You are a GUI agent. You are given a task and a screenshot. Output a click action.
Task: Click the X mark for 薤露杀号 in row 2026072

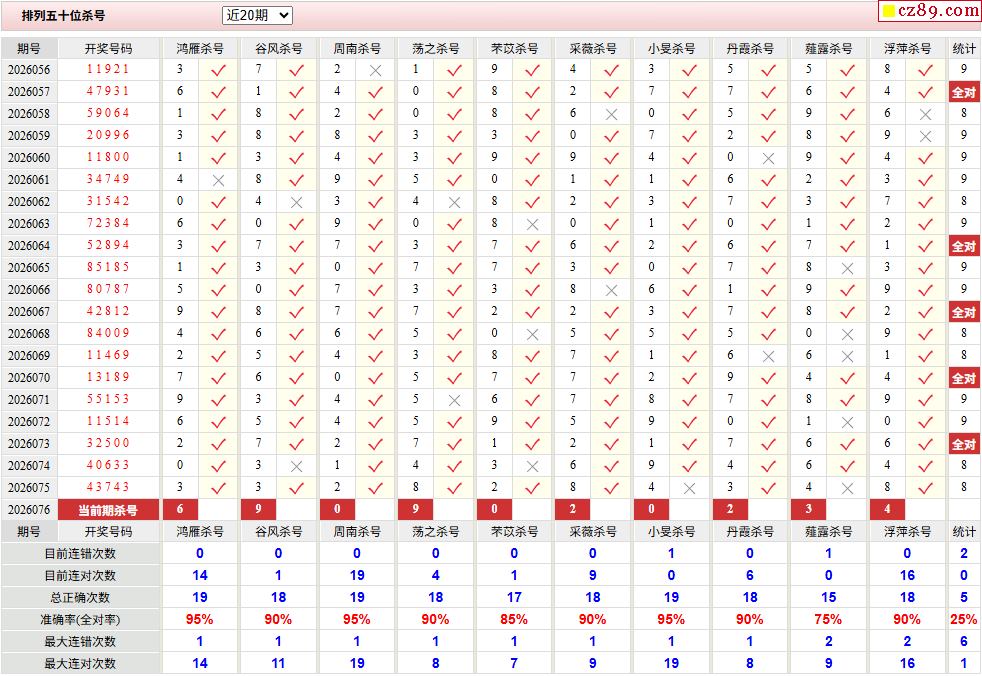[847, 422]
